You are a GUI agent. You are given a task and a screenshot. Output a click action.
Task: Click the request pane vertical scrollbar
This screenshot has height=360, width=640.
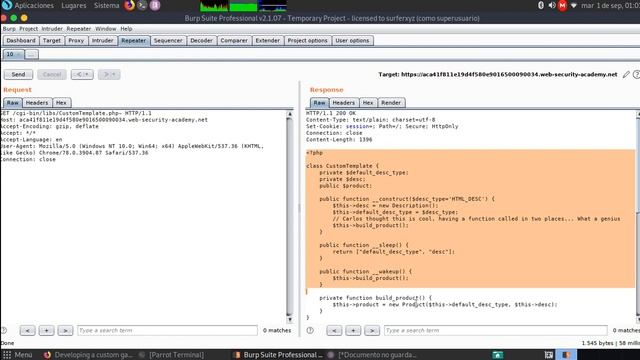(290, 216)
